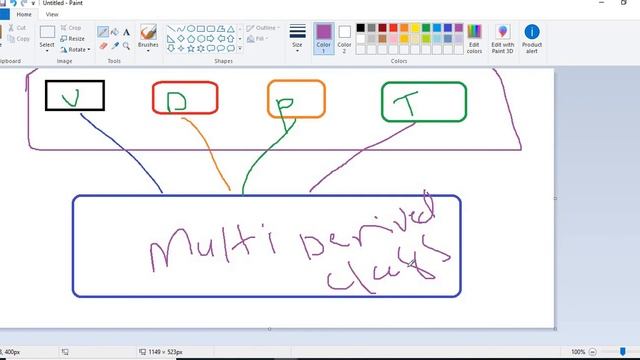
Task: Choose the Rounded rectangle shape
Action: tap(211, 29)
